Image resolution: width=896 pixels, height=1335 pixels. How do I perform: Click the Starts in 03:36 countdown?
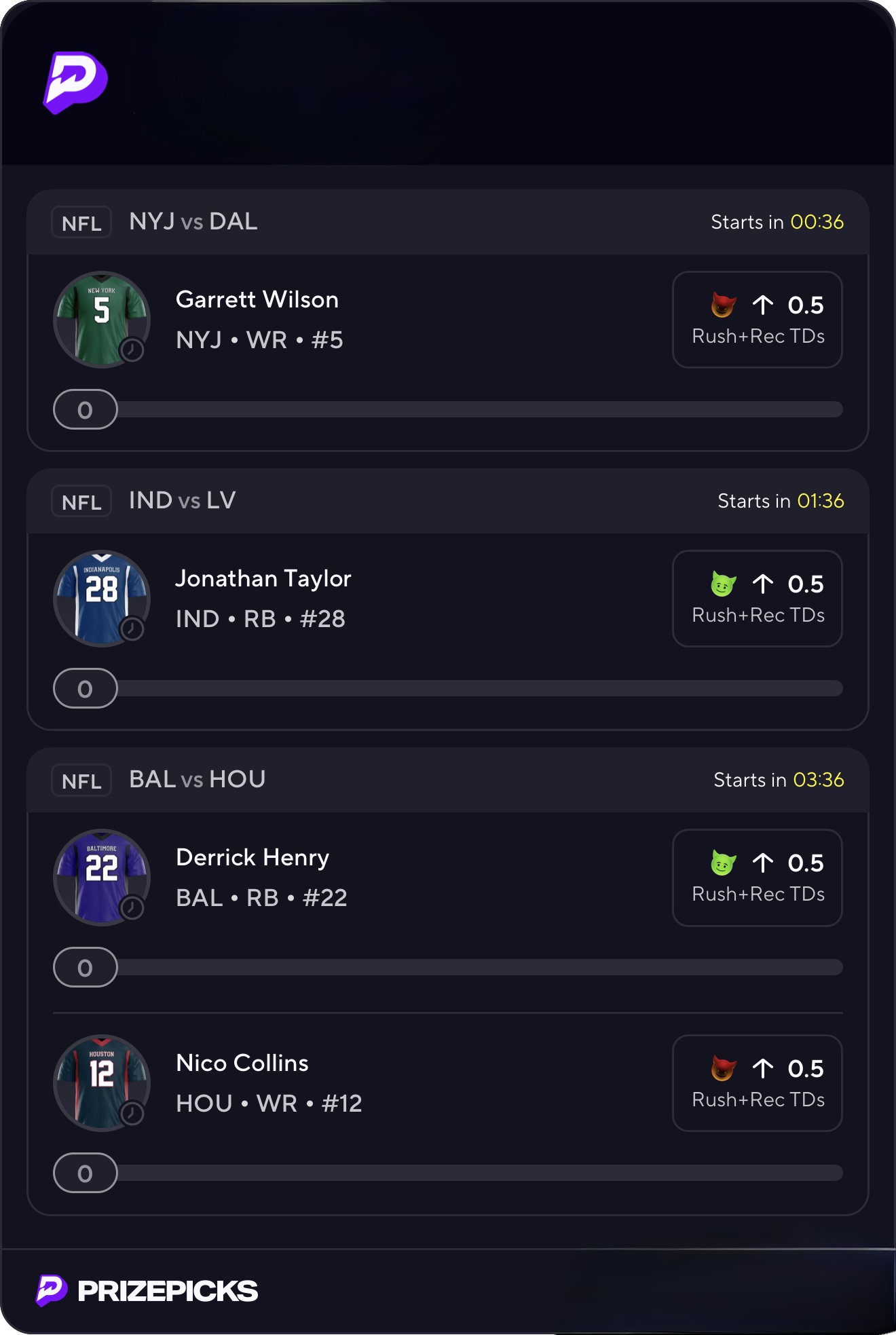pos(779,780)
